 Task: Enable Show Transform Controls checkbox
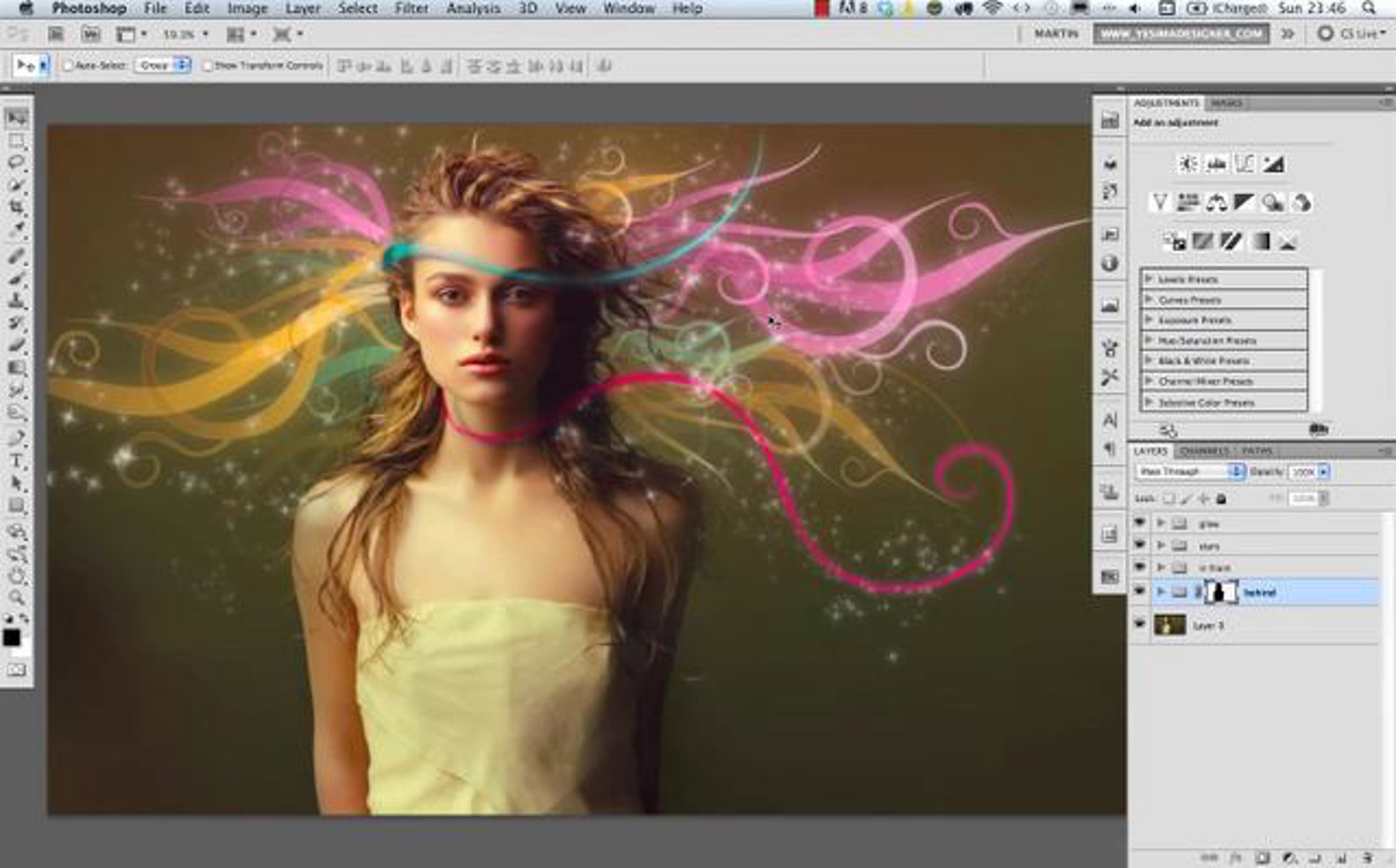pyautogui.click(x=208, y=66)
